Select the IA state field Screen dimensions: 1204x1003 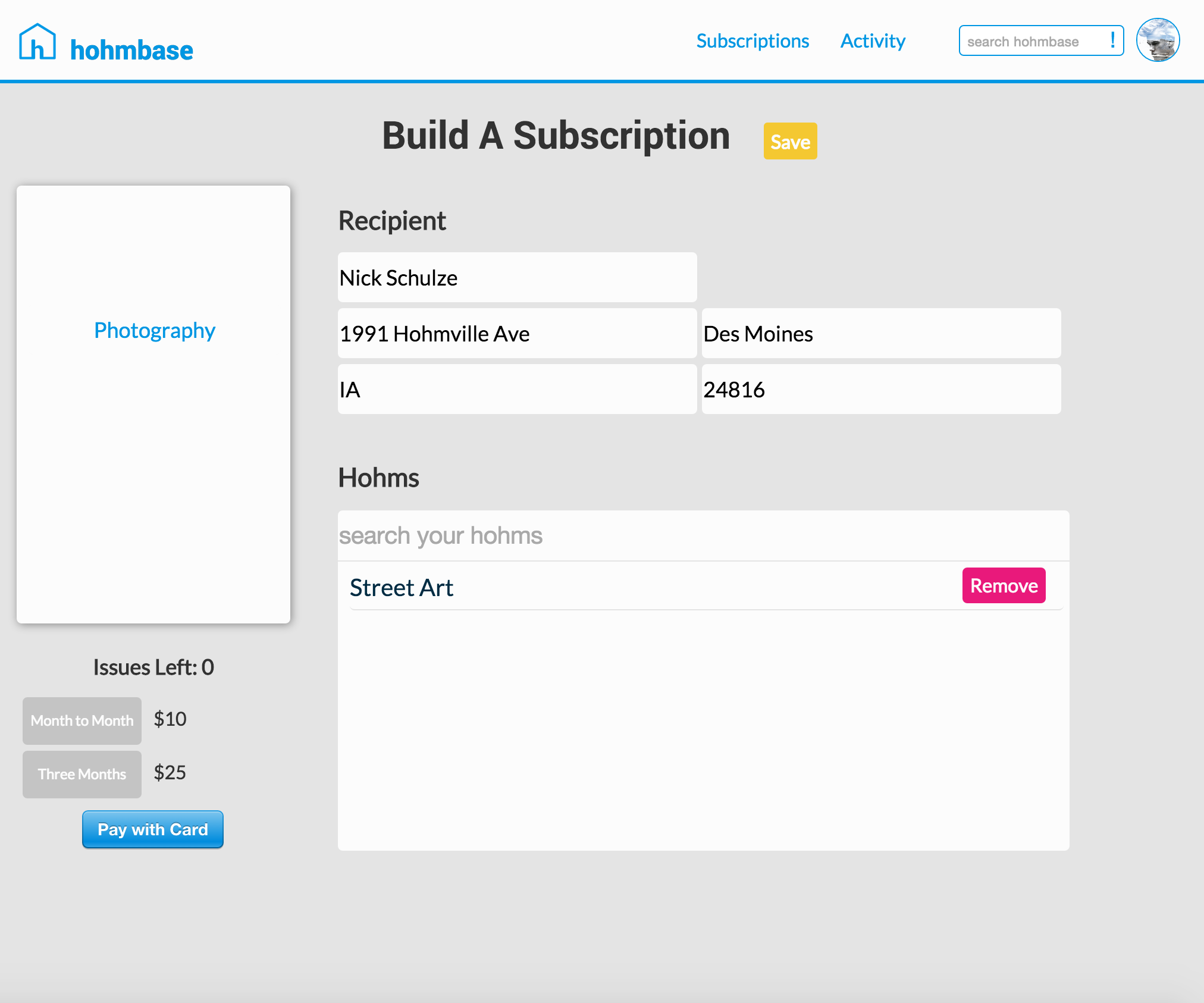pyautogui.click(x=517, y=390)
